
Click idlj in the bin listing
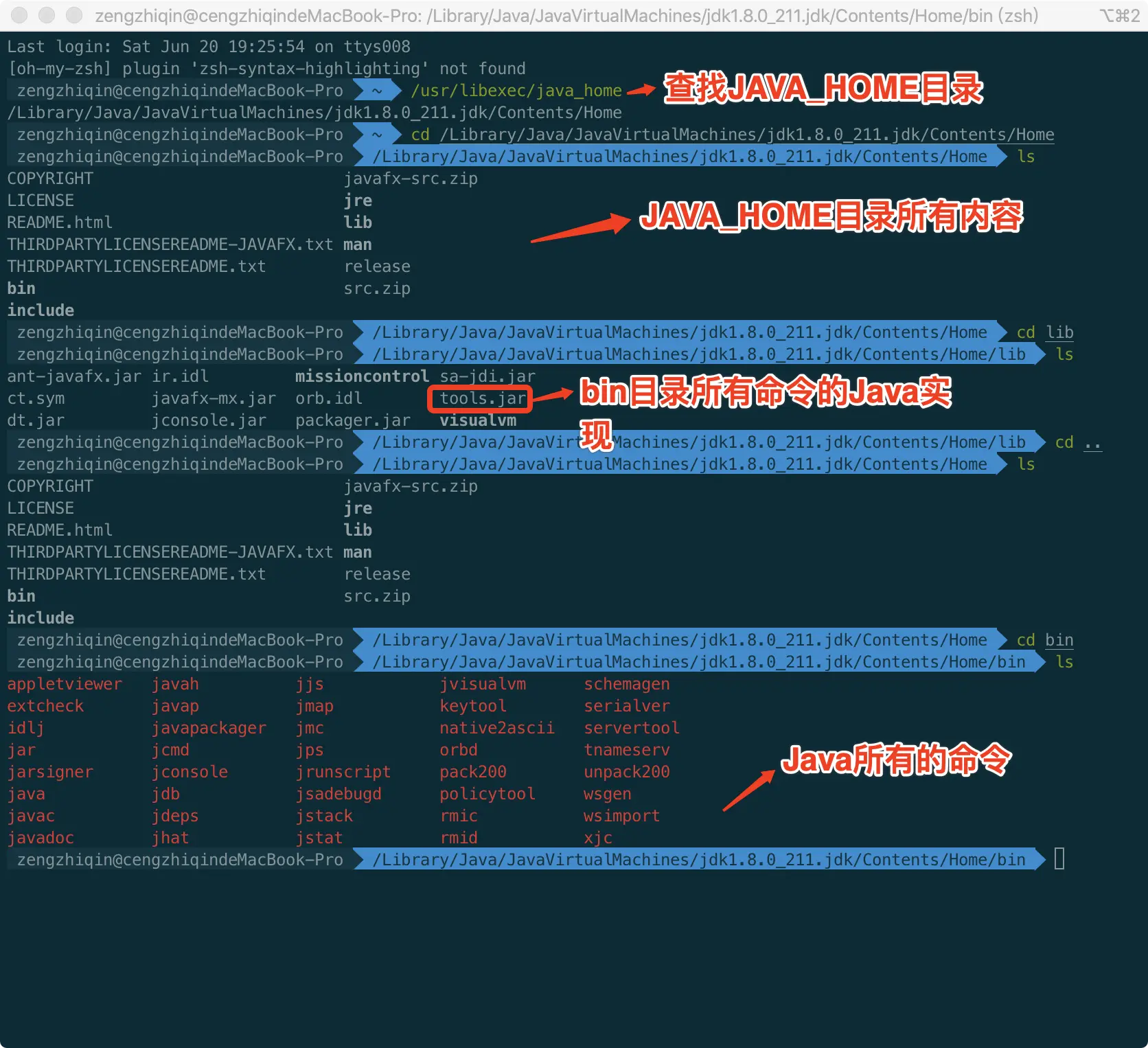[26, 728]
